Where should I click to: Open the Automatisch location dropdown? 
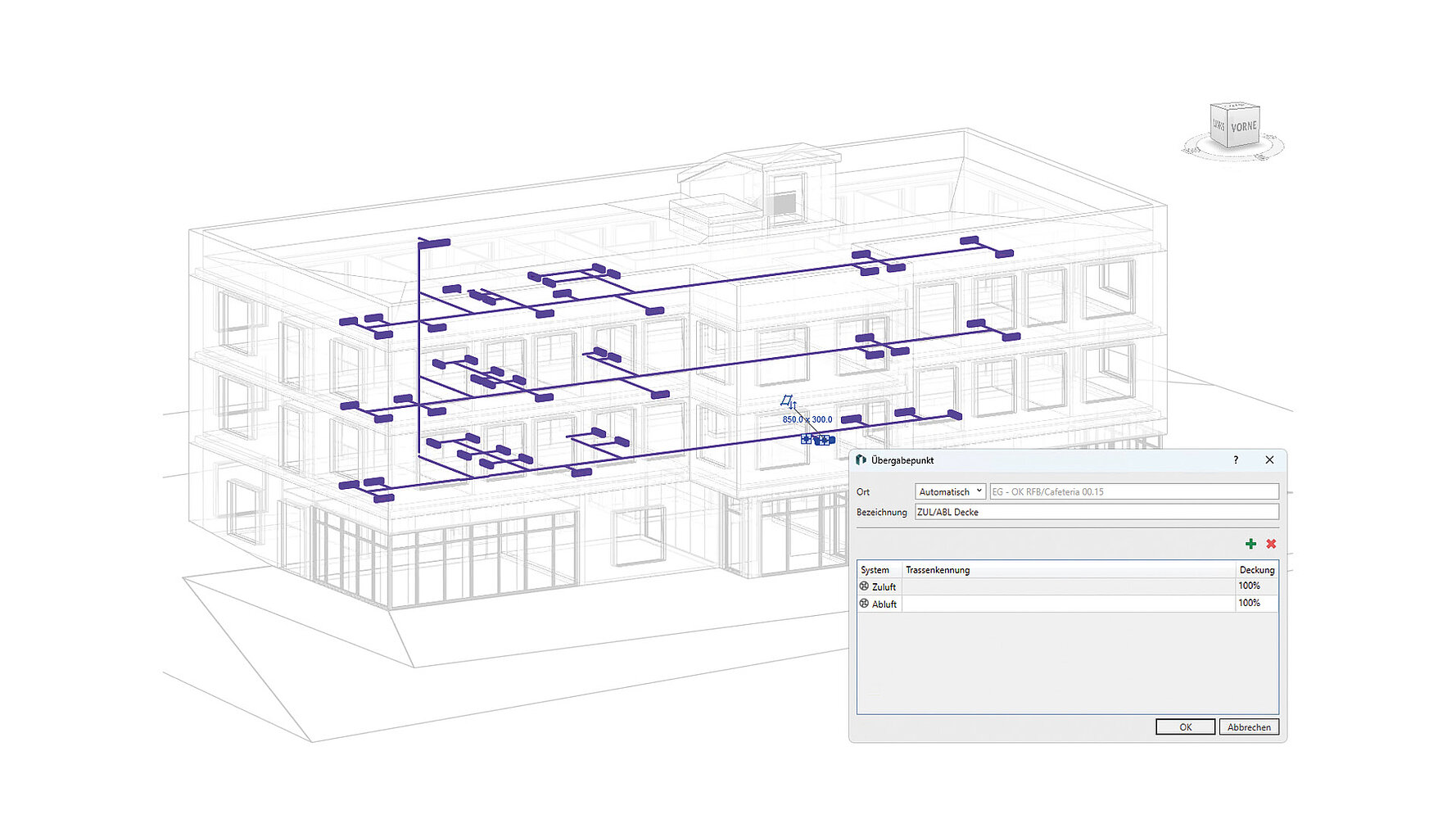point(950,491)
